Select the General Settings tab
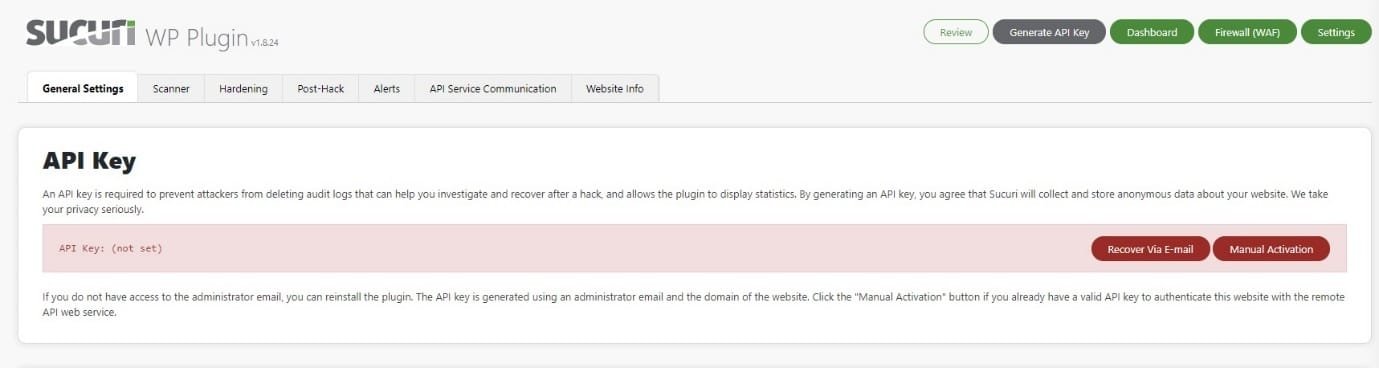Screen dimensions: 1379x368 [83, 88]
